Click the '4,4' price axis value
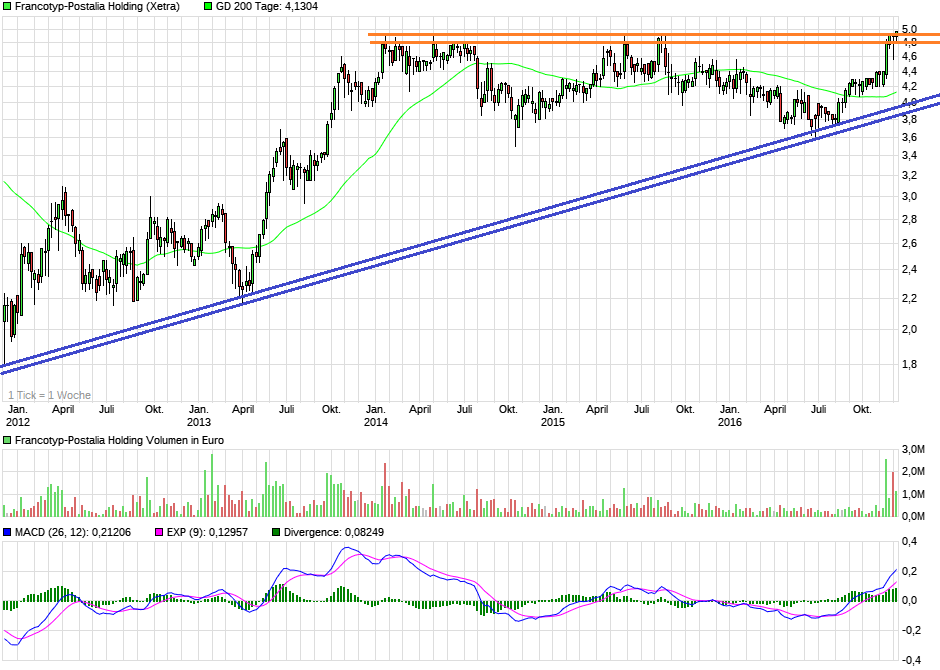Viewport: 940px width, 670px height. coord(909,71)
